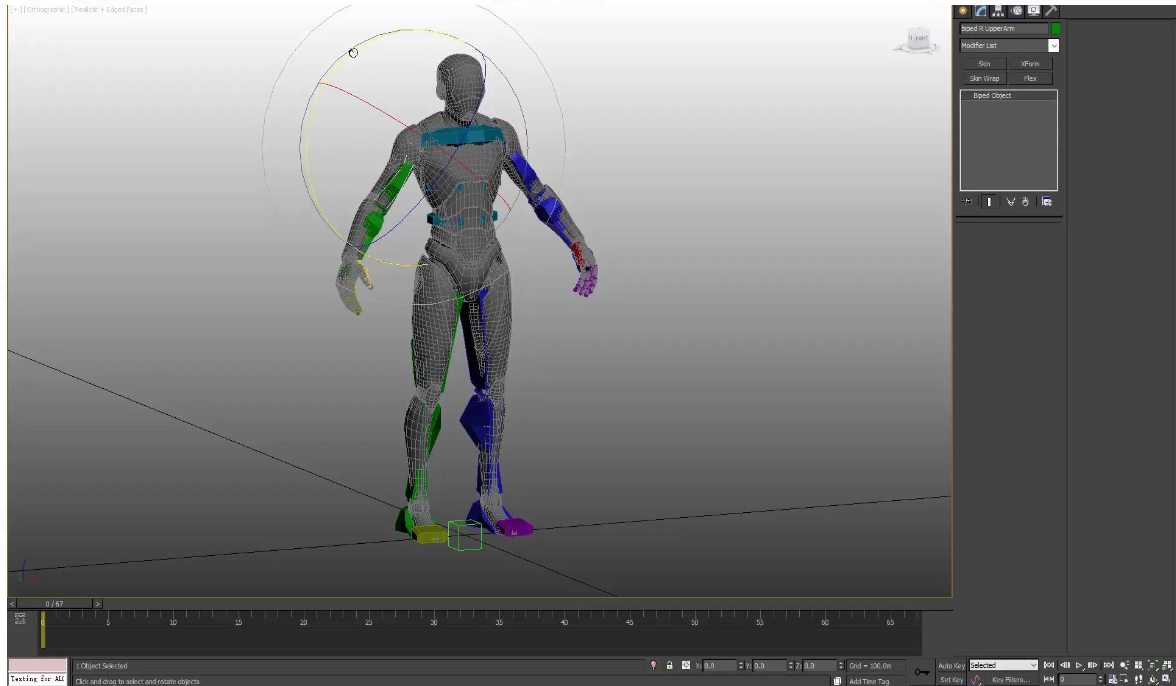
Task: Apply the Skin Wrap modifier button
Action: tap(984, 78)
